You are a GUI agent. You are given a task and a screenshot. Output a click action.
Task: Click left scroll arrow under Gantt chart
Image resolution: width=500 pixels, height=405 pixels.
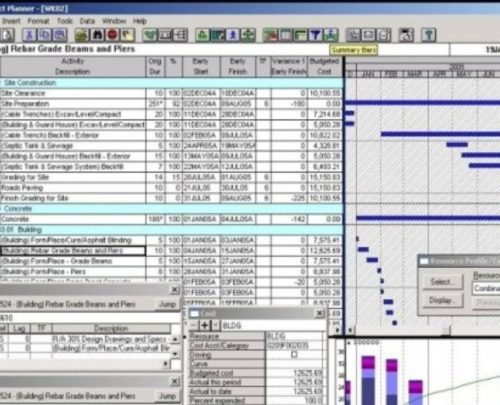point(350,330)
